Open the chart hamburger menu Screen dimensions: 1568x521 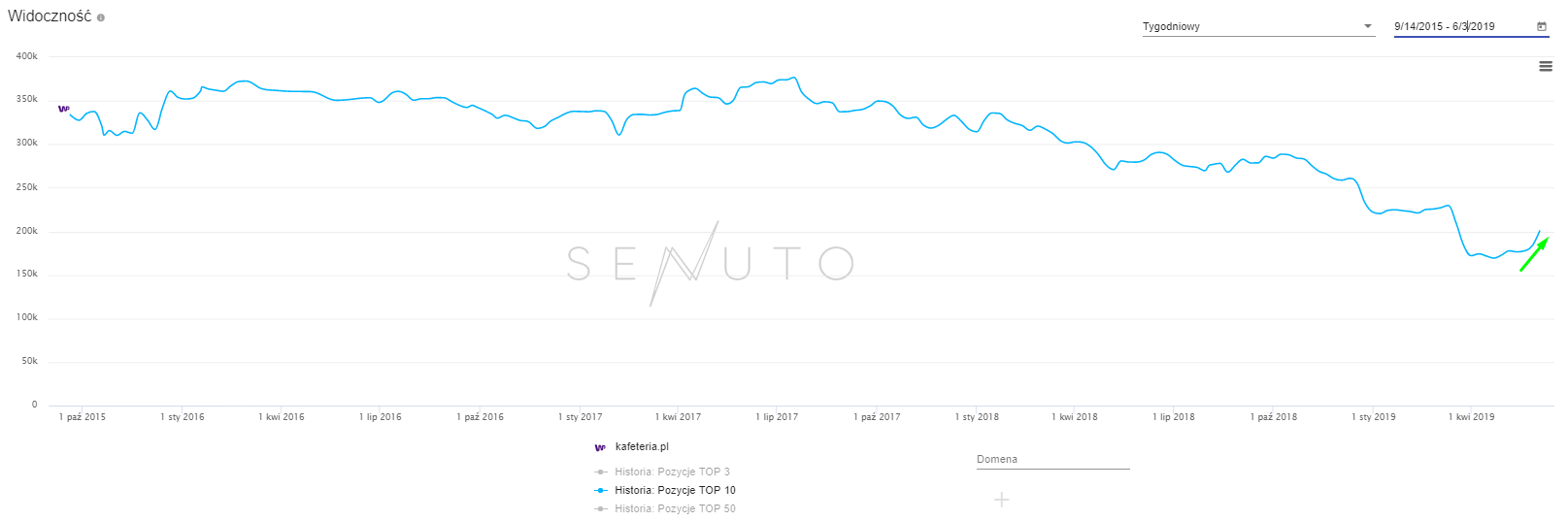click(1546, 66)
